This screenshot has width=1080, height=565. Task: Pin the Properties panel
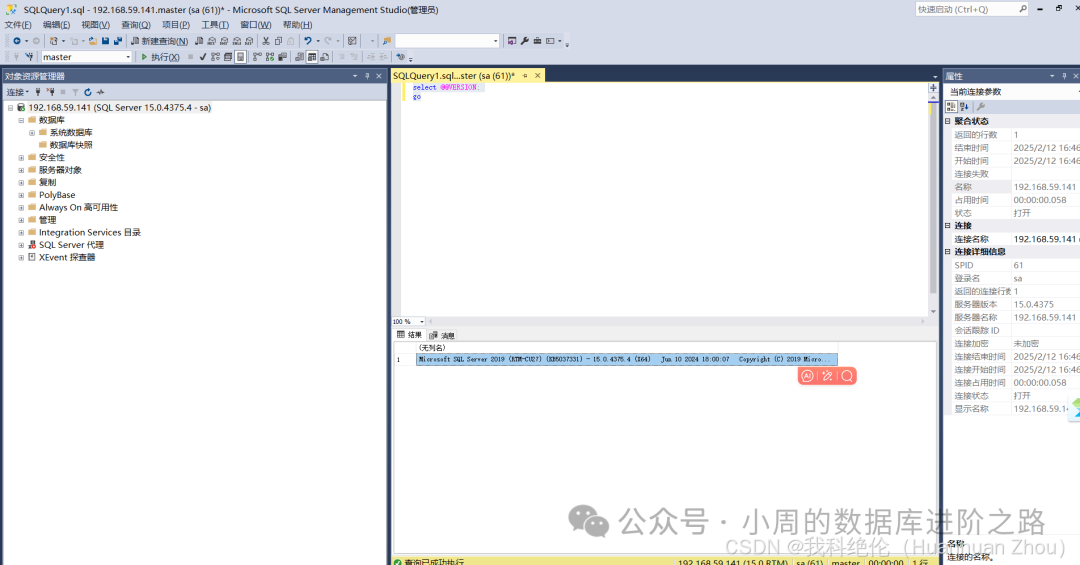[x=1064, y=76]
